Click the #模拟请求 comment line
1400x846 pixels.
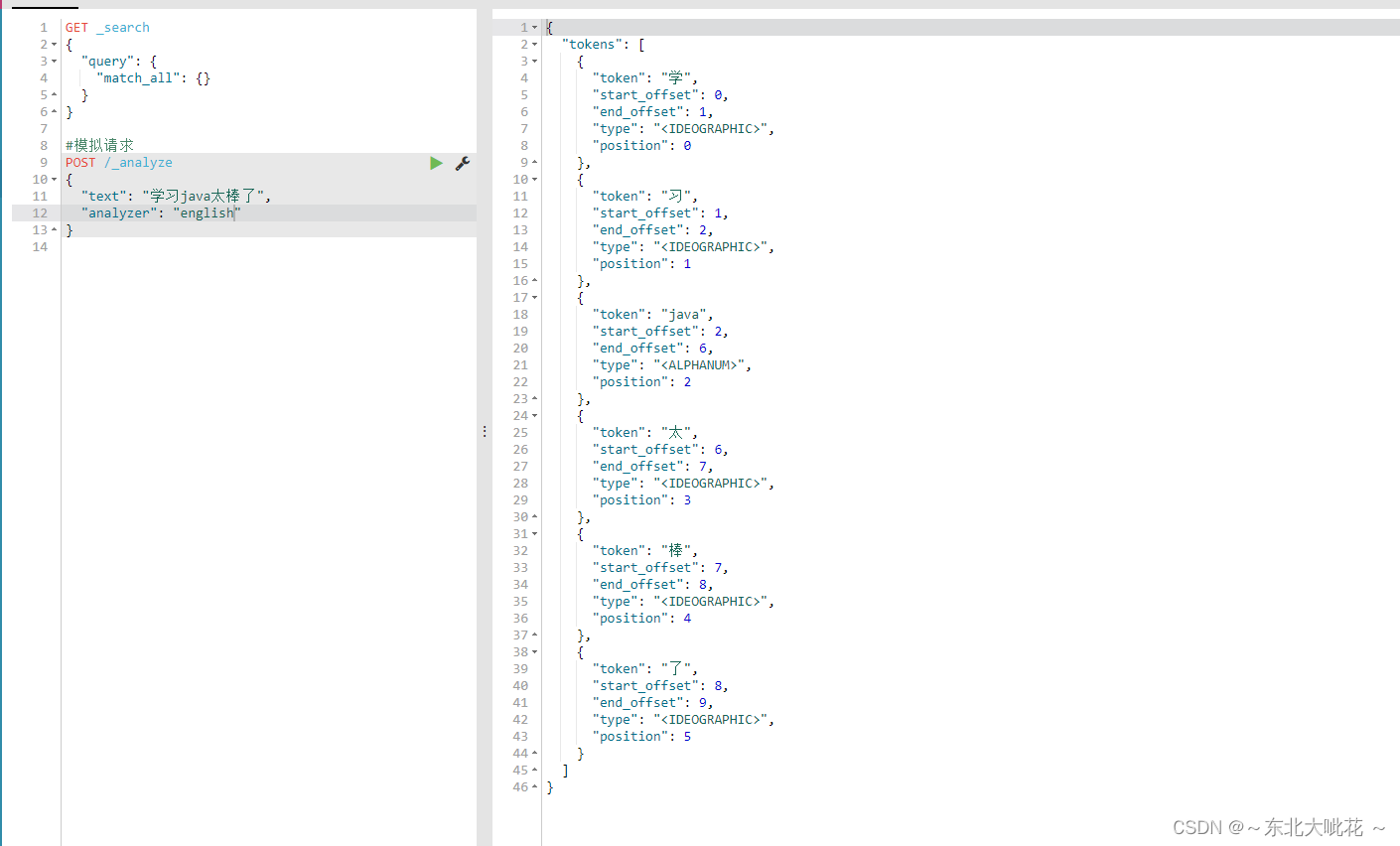(x=99, y=146)
